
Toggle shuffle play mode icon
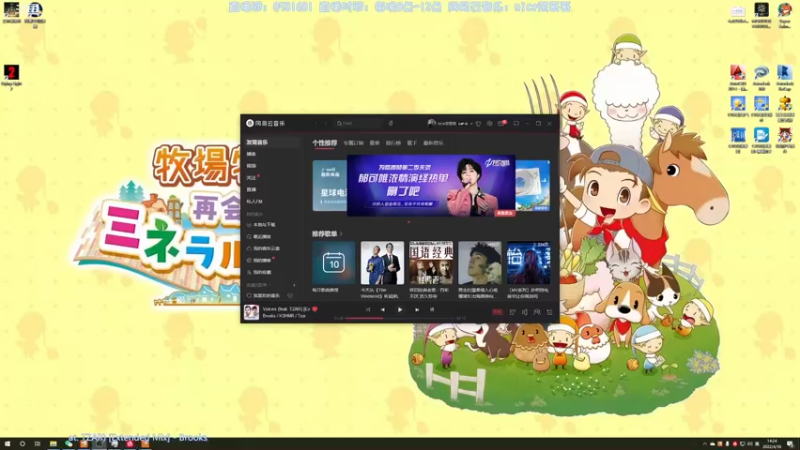click(x=368, y=310)
